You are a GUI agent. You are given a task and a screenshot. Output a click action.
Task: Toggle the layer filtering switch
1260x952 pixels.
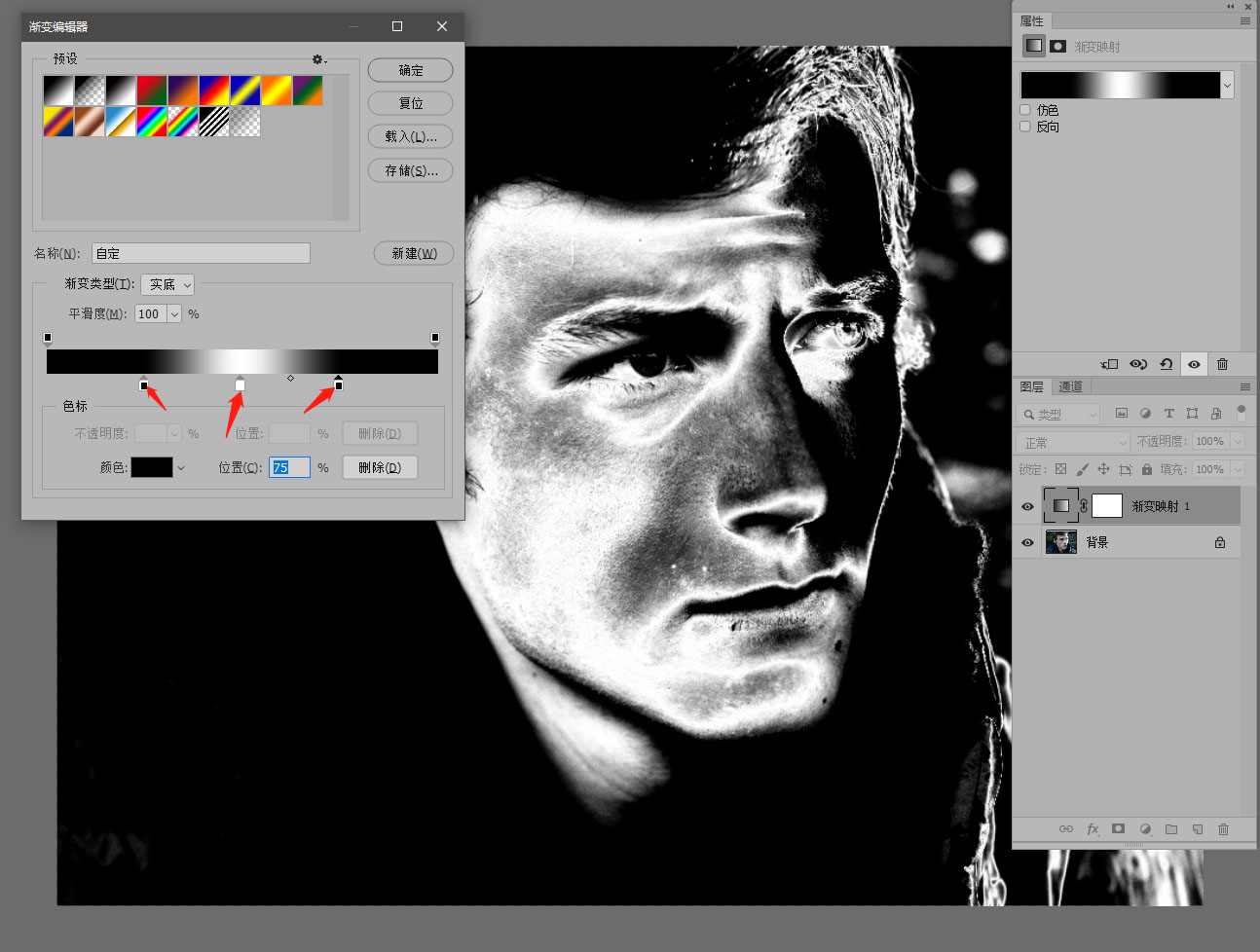click(x=1241, y=413)
